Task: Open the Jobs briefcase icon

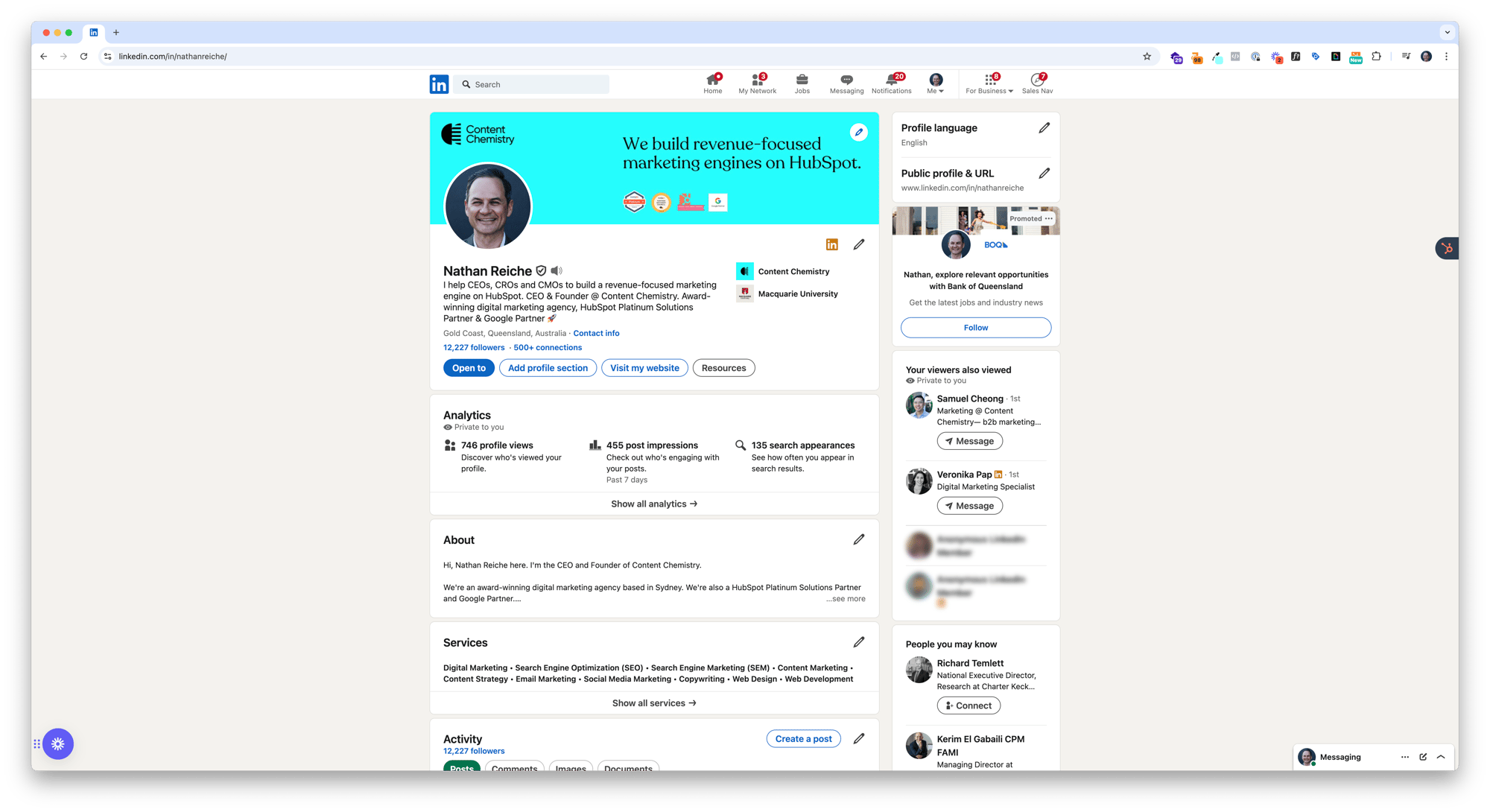Action: tap(802, 83)
